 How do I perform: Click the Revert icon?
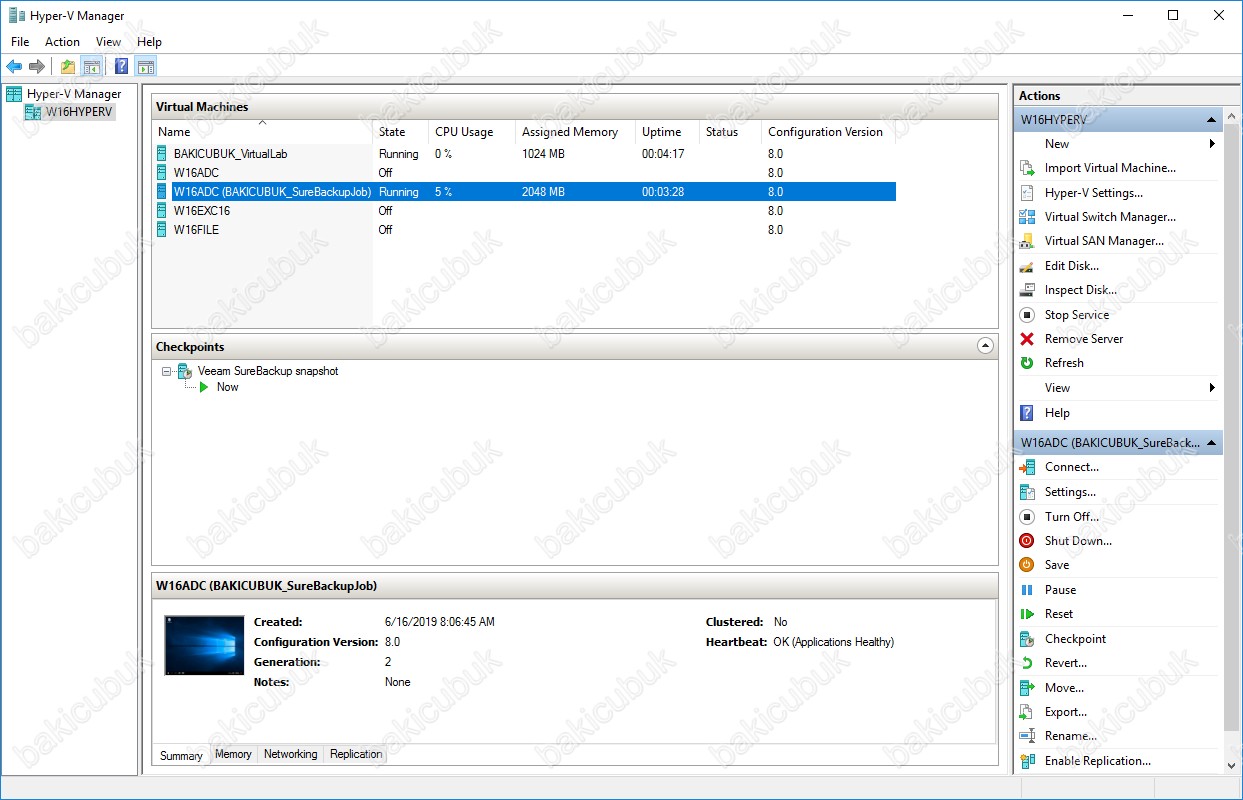(x=1026, y=663)
